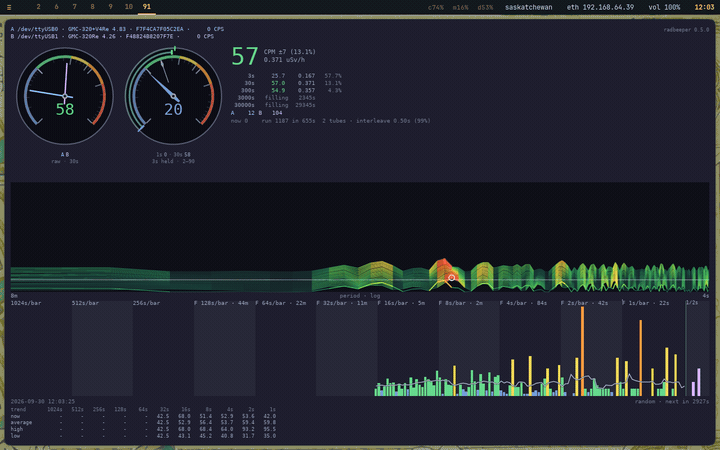Select the 4s/bar · 84s column header
The width and height of the screenshot is (720, 450).
[523, 303]
